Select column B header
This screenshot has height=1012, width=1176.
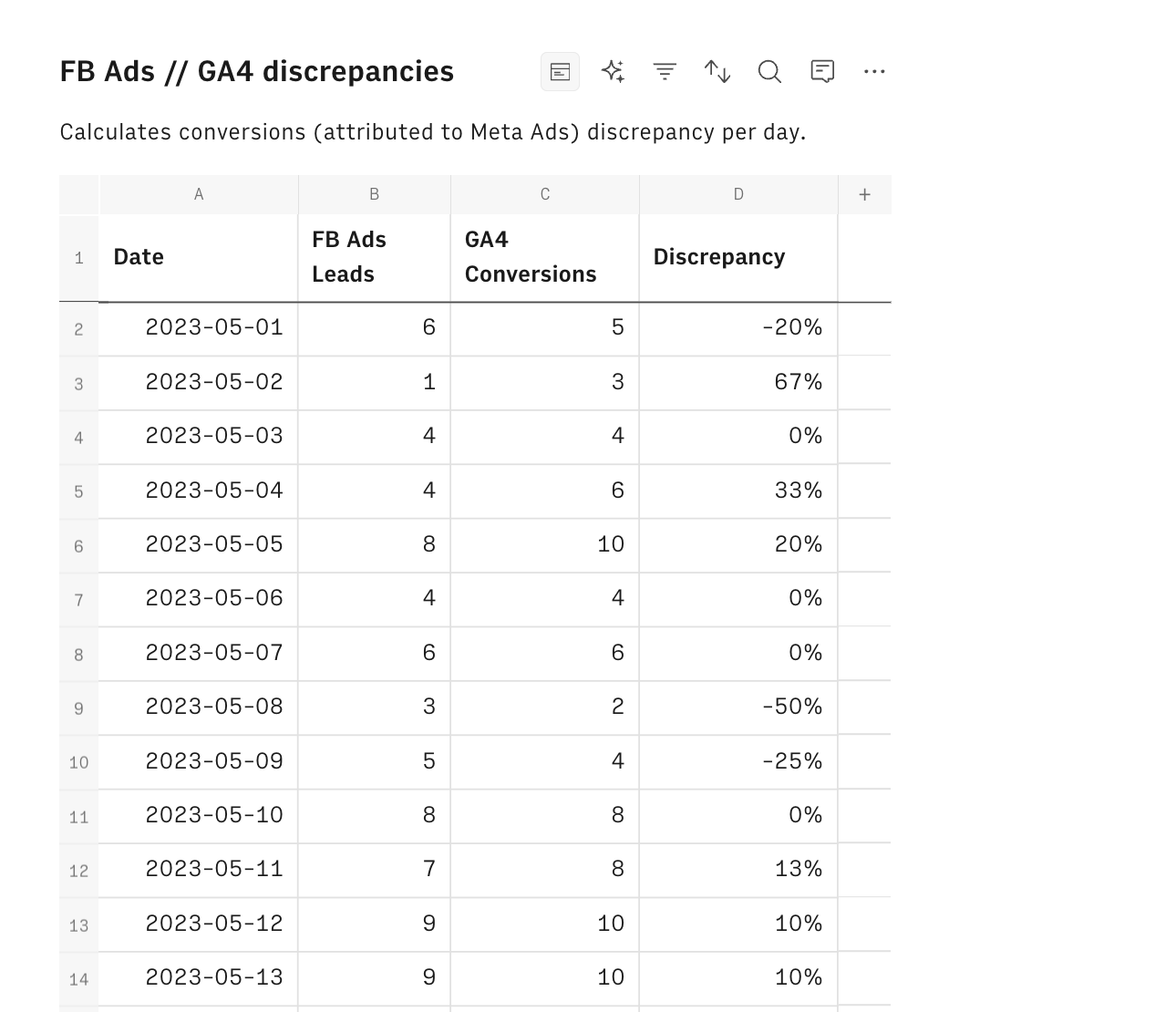coord(375,194)
